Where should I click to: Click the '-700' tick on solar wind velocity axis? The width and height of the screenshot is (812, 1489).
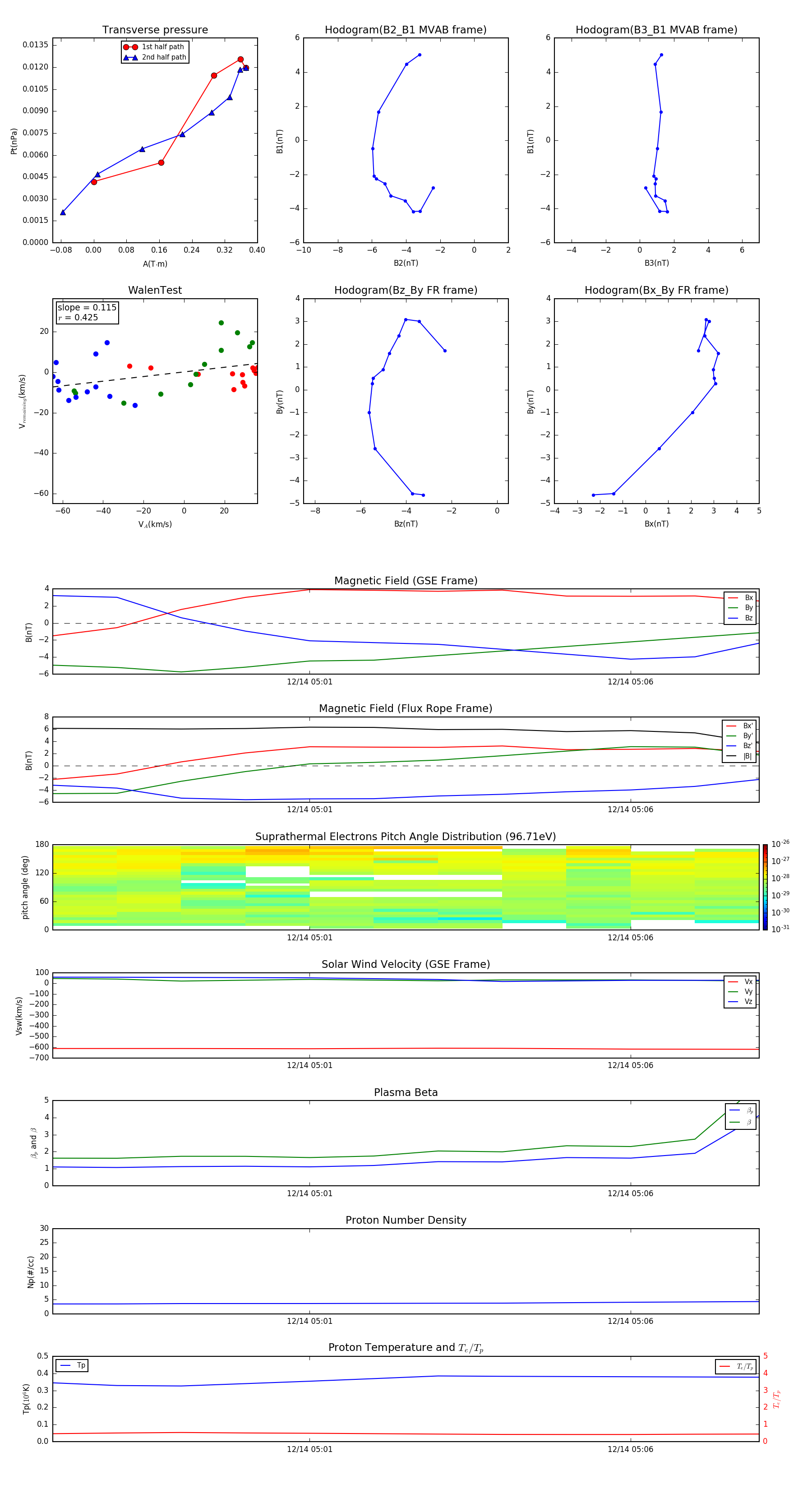coord(40,1058)
